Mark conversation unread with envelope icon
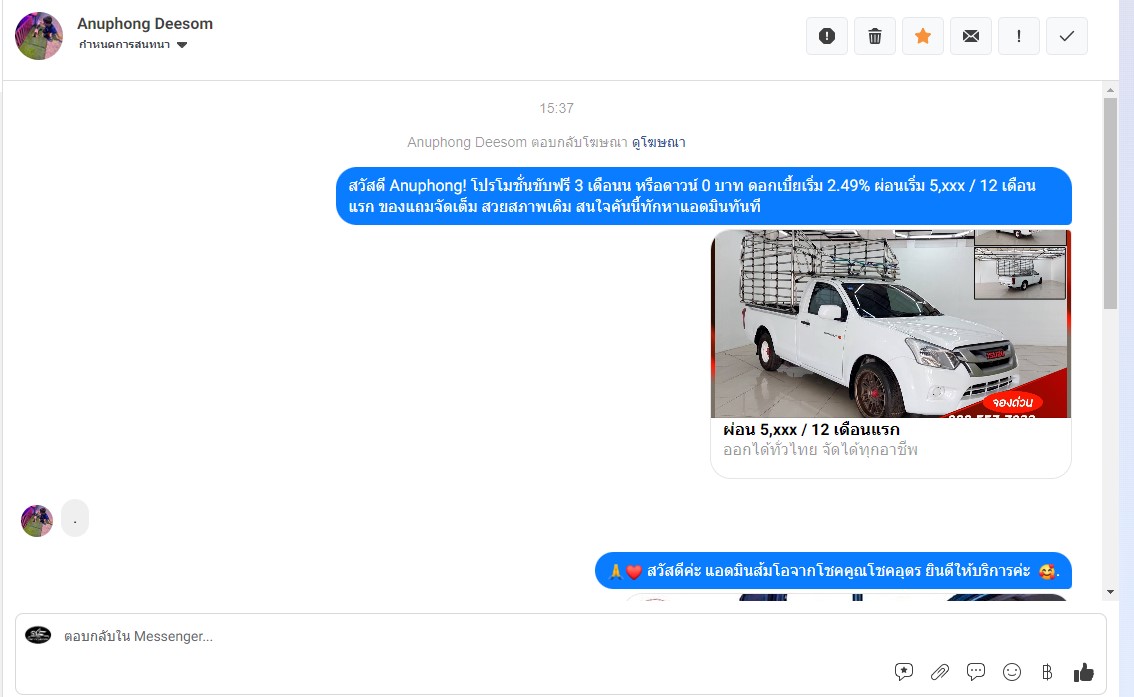1134x697 pixels. (x=971, y=36)
